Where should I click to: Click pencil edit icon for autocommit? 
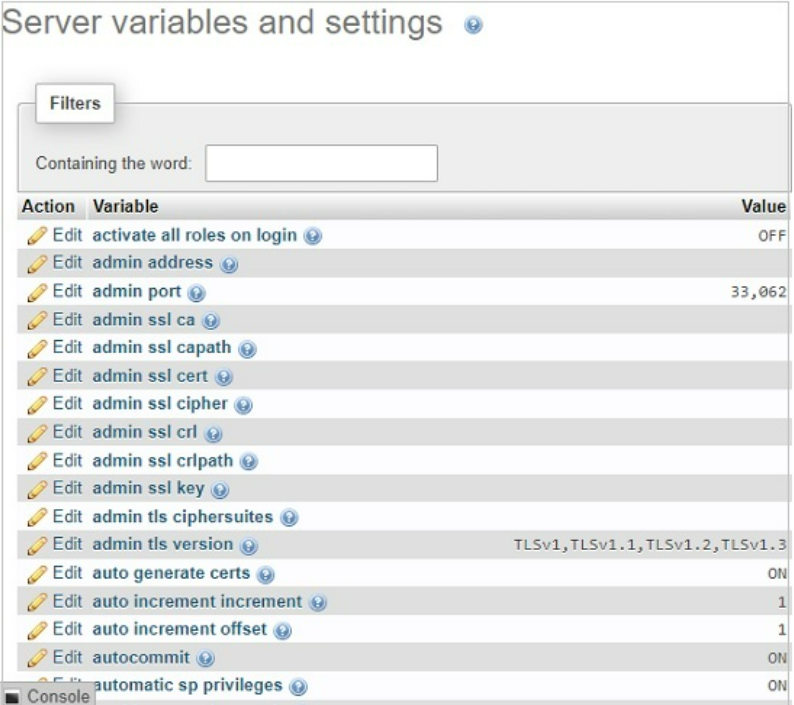pyautogui.click(x=37, y=658)
